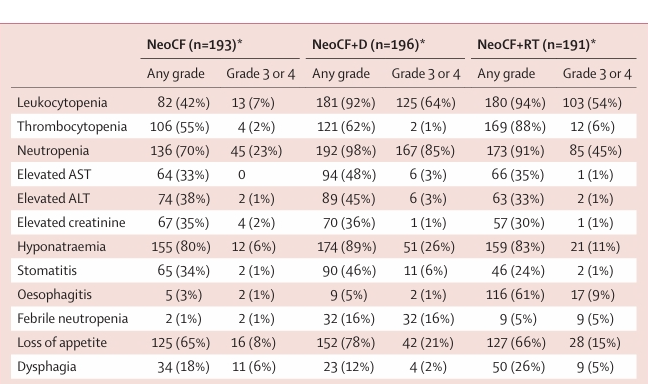Click the NeoCF (n=193) column header

[x=194, y=45]
